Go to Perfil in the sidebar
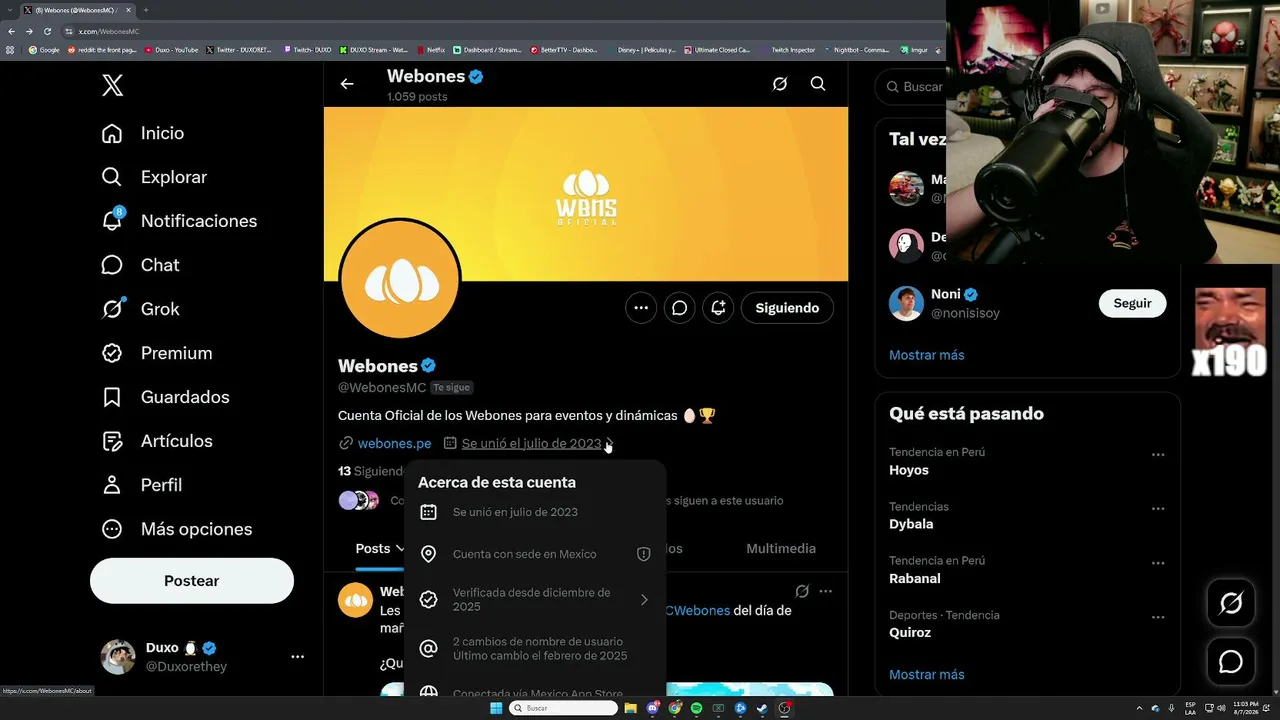Image resolution: width=1280 pixels, height=720 pixels. [x=142, y=485]
